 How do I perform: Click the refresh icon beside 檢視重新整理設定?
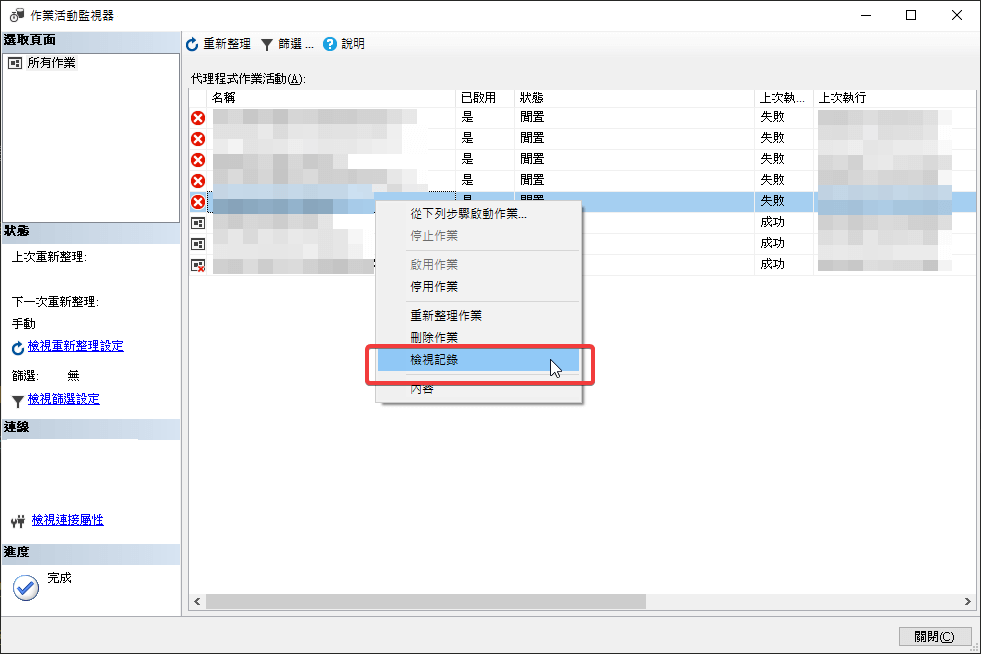(x=16, y=347)
